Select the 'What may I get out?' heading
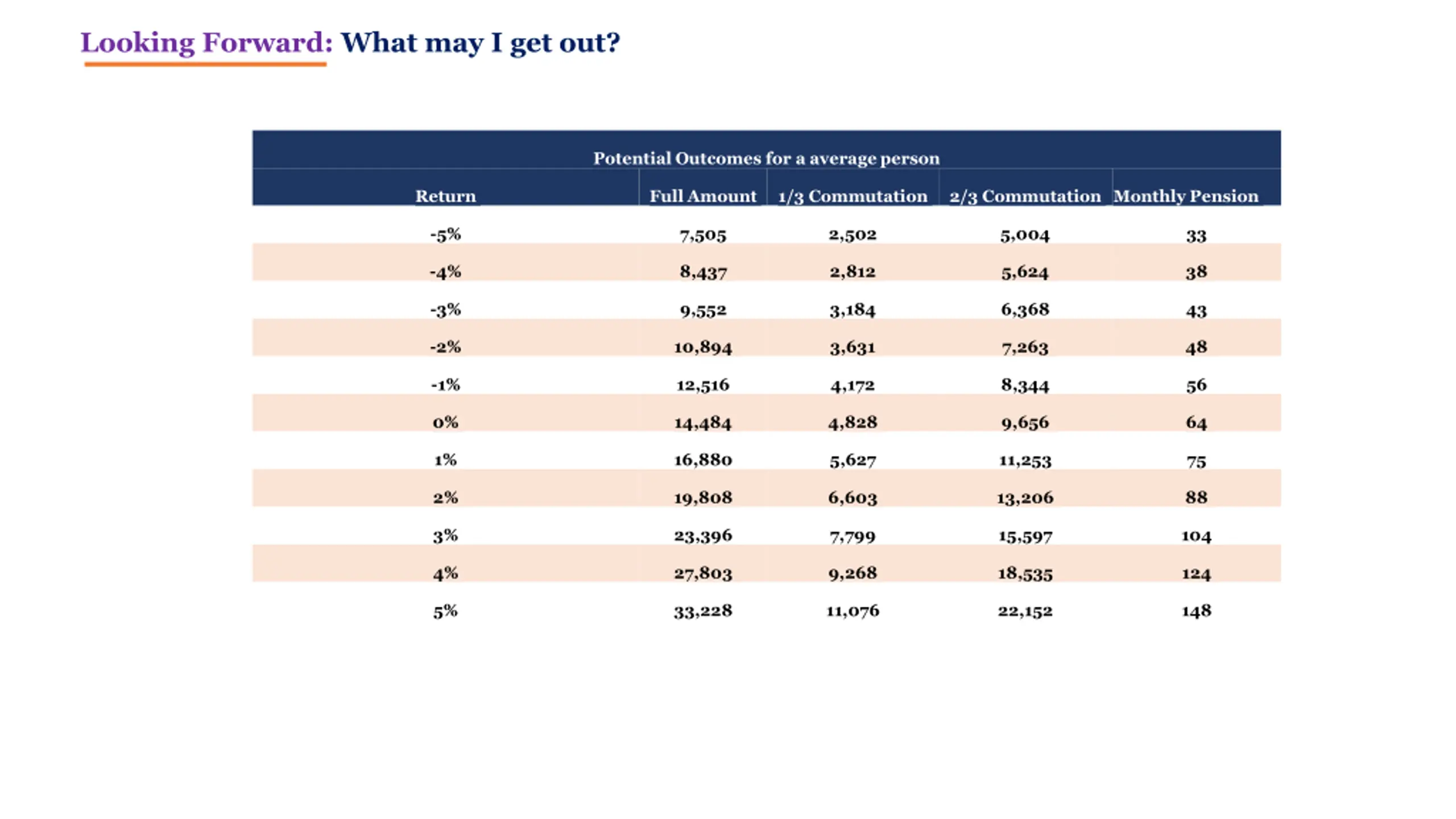Viewport: 1456px width, 819px height. [x=480, y=44]
